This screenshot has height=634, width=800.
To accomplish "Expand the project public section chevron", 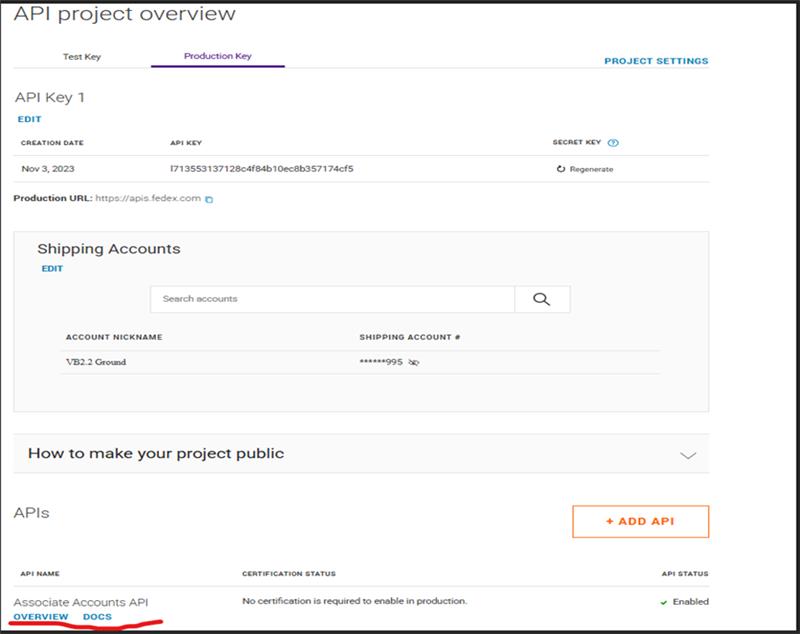I will point(687,454).
